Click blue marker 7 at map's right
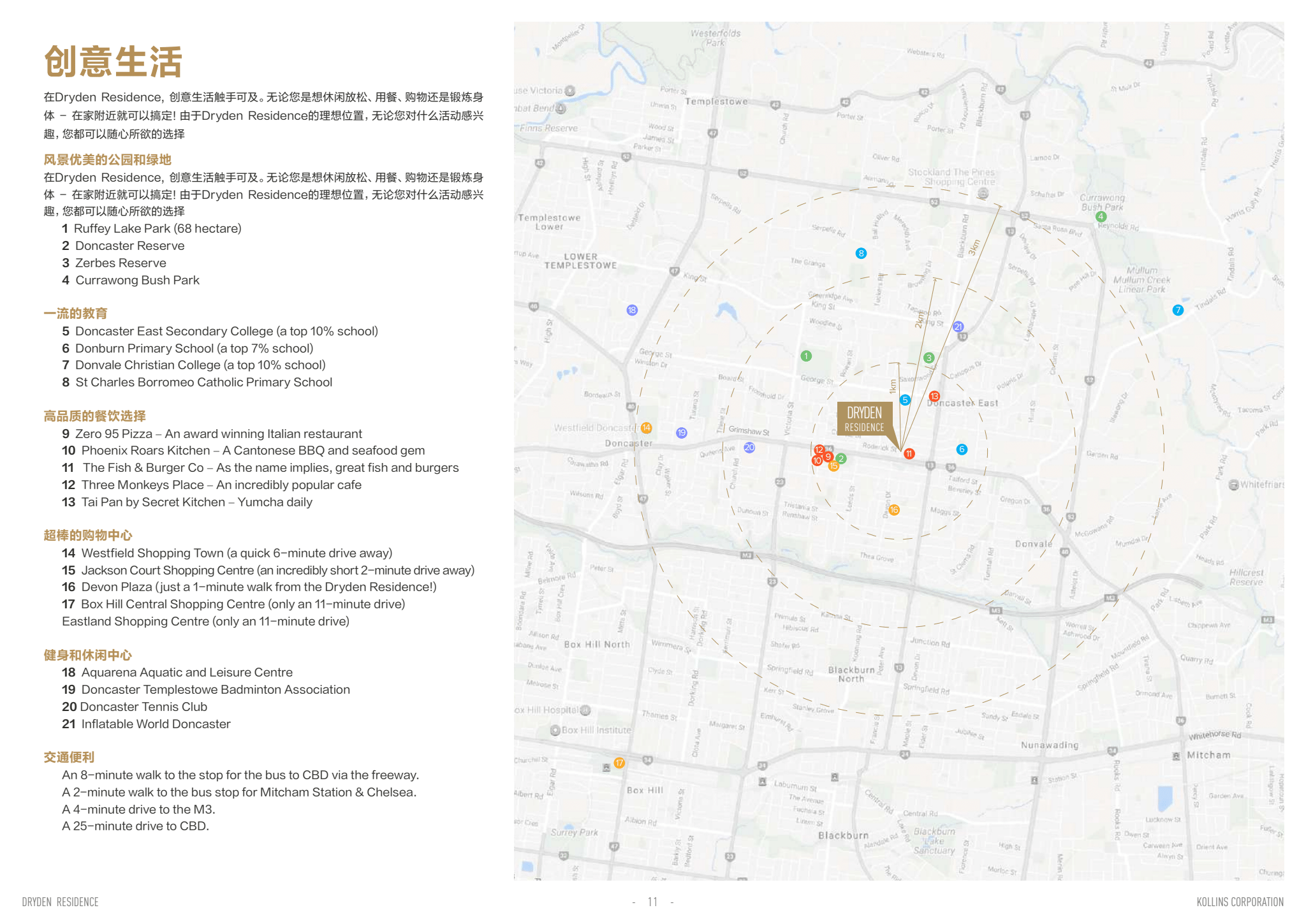The width and height of the screenshot is (1306, 924). [1178, 310]
